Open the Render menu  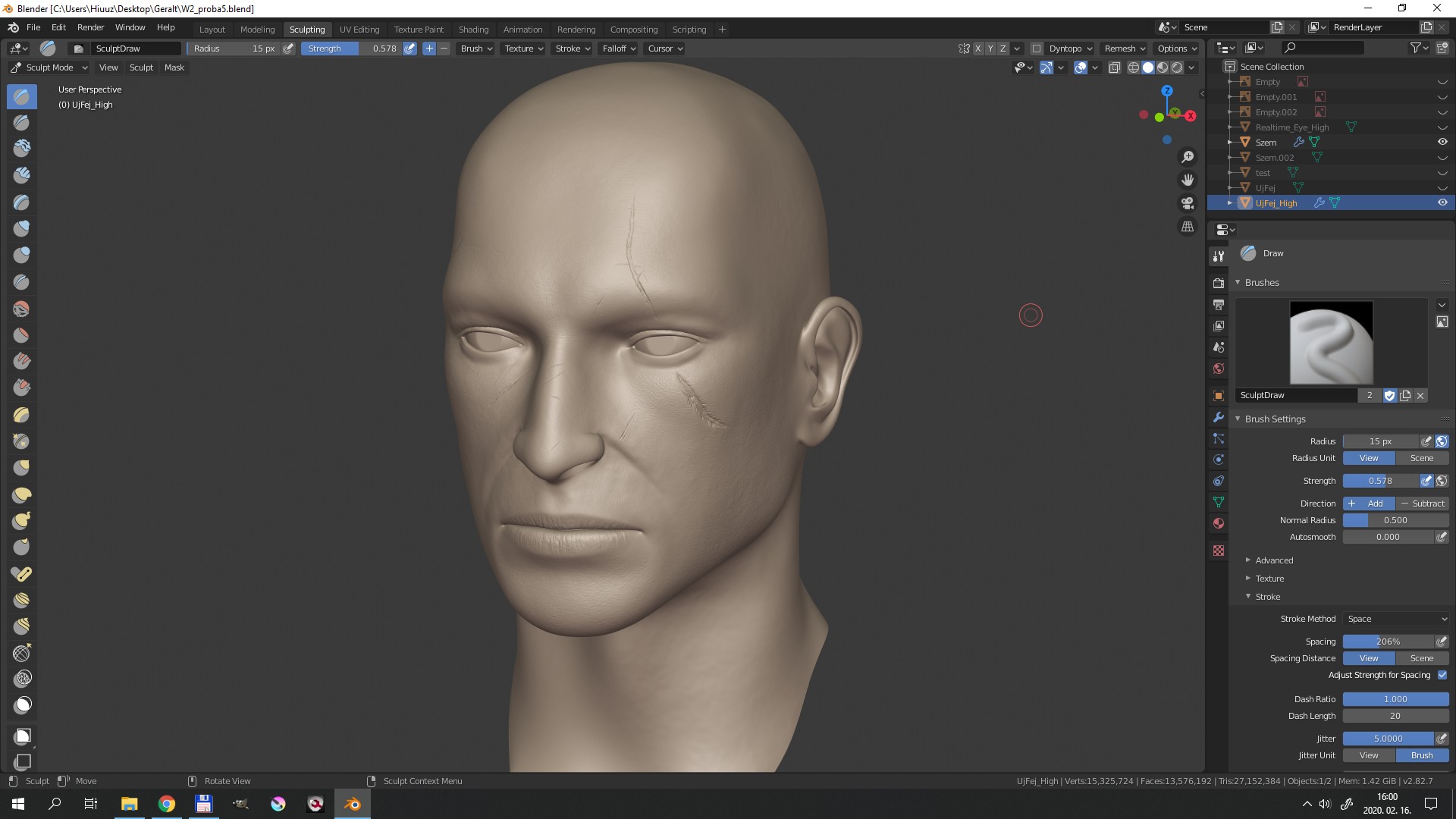click(x=90, y=27)
